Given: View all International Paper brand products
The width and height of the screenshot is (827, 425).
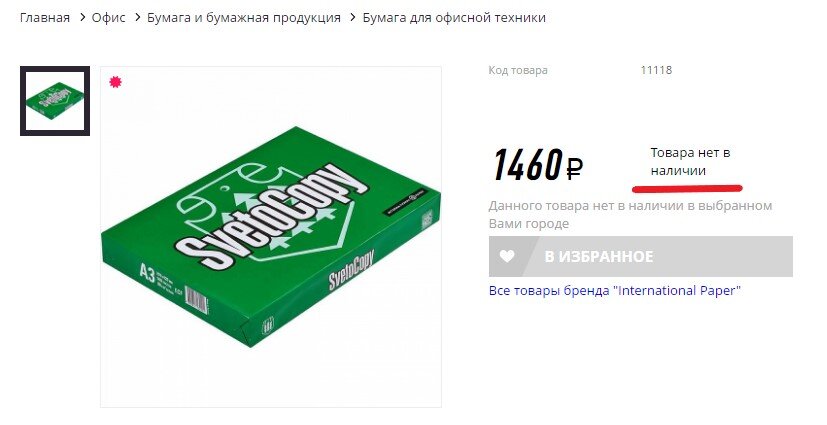Looking at the screenshot, I should [614, 291].
